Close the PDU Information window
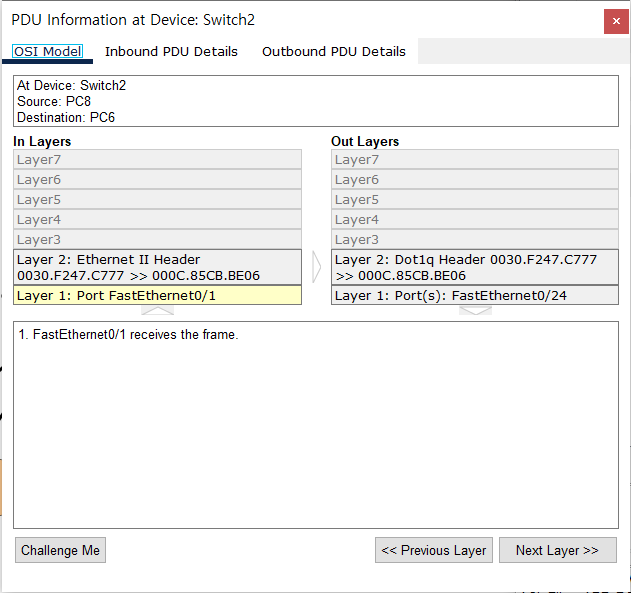Screen dimensions: 631x593 tap(616, 21)
